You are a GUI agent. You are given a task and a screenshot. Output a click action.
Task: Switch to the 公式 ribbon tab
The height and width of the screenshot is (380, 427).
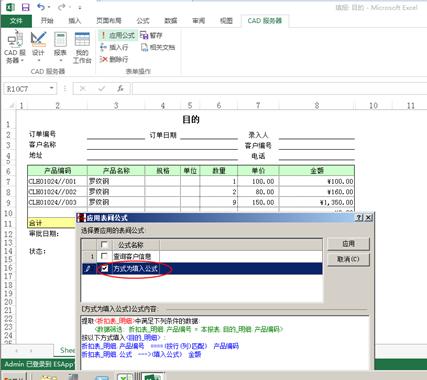tap(143, 21)
